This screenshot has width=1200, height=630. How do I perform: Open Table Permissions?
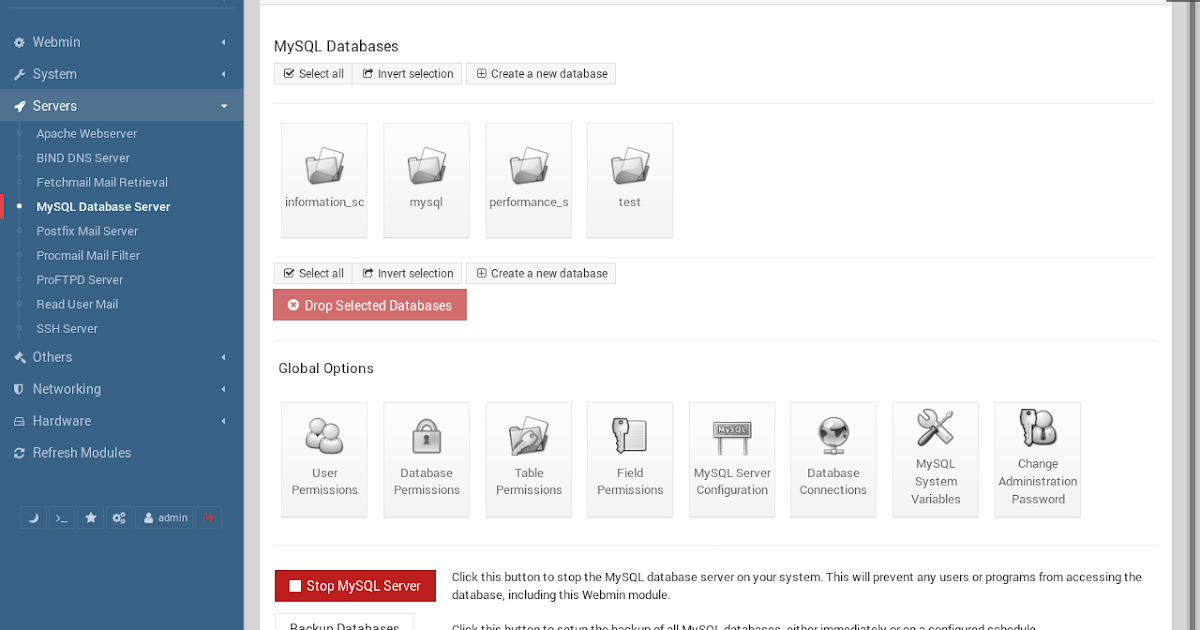528,459
